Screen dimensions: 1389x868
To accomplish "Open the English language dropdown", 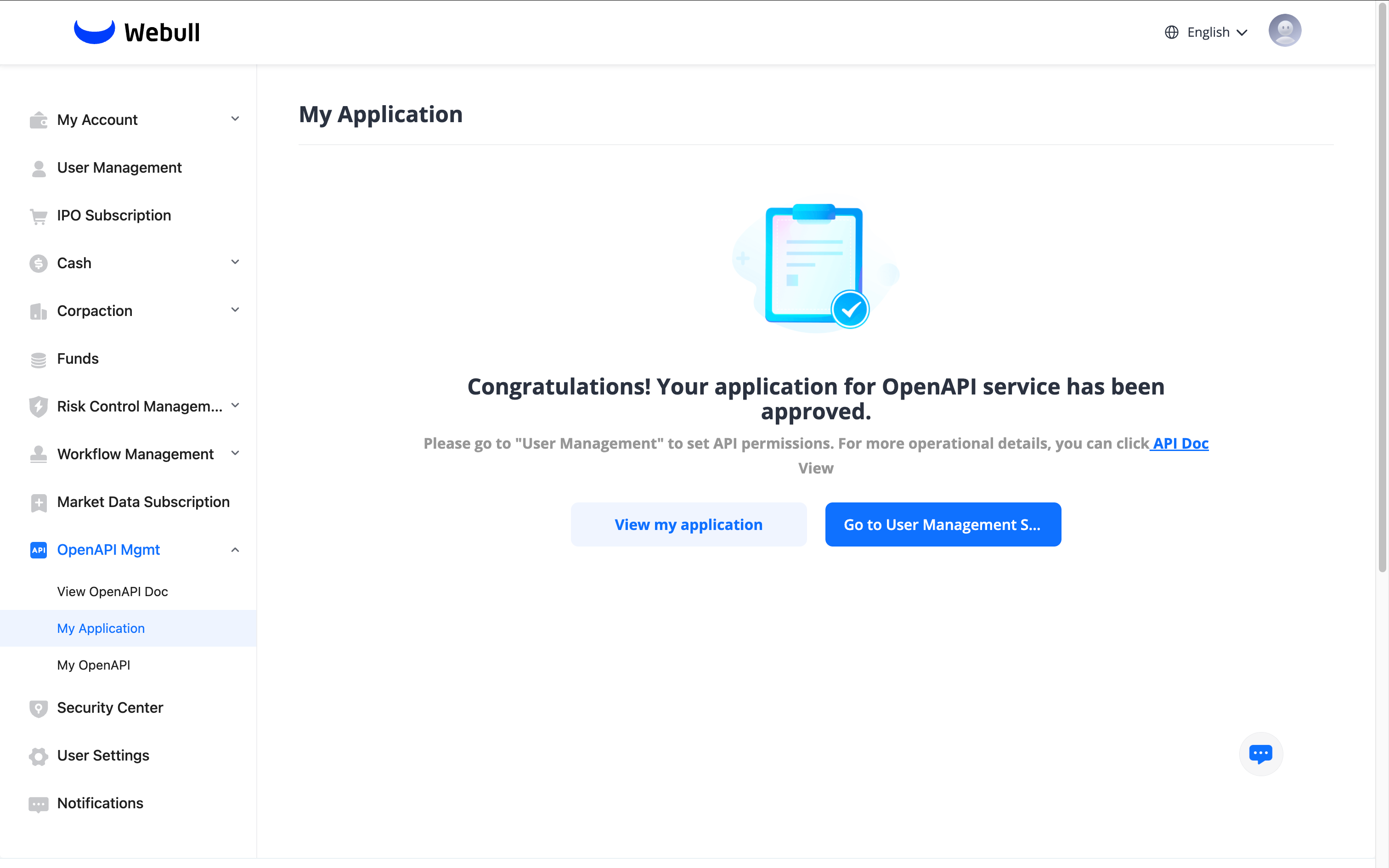I will click(1216, 32).
